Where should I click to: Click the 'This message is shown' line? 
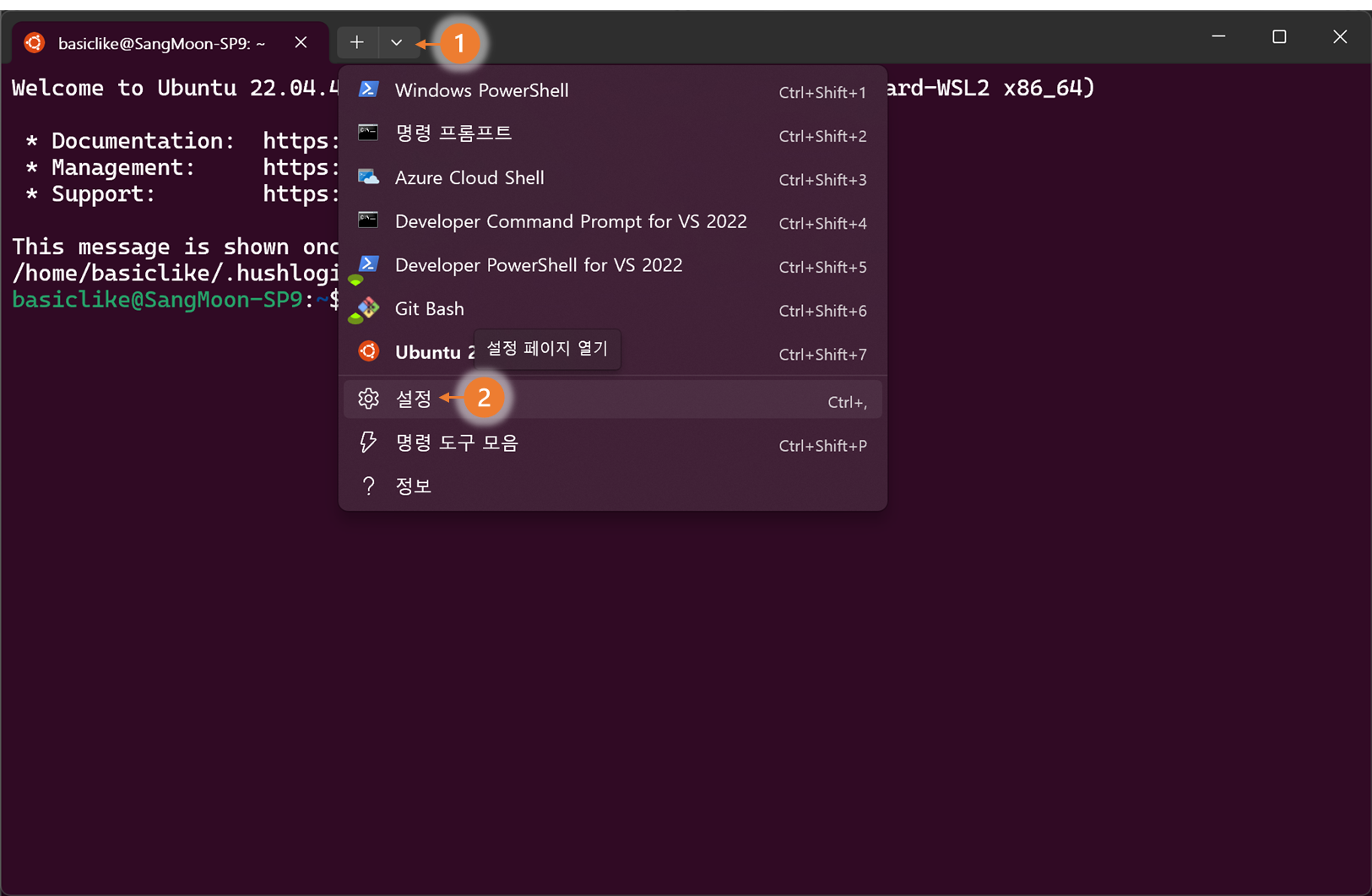pos(175,247)
